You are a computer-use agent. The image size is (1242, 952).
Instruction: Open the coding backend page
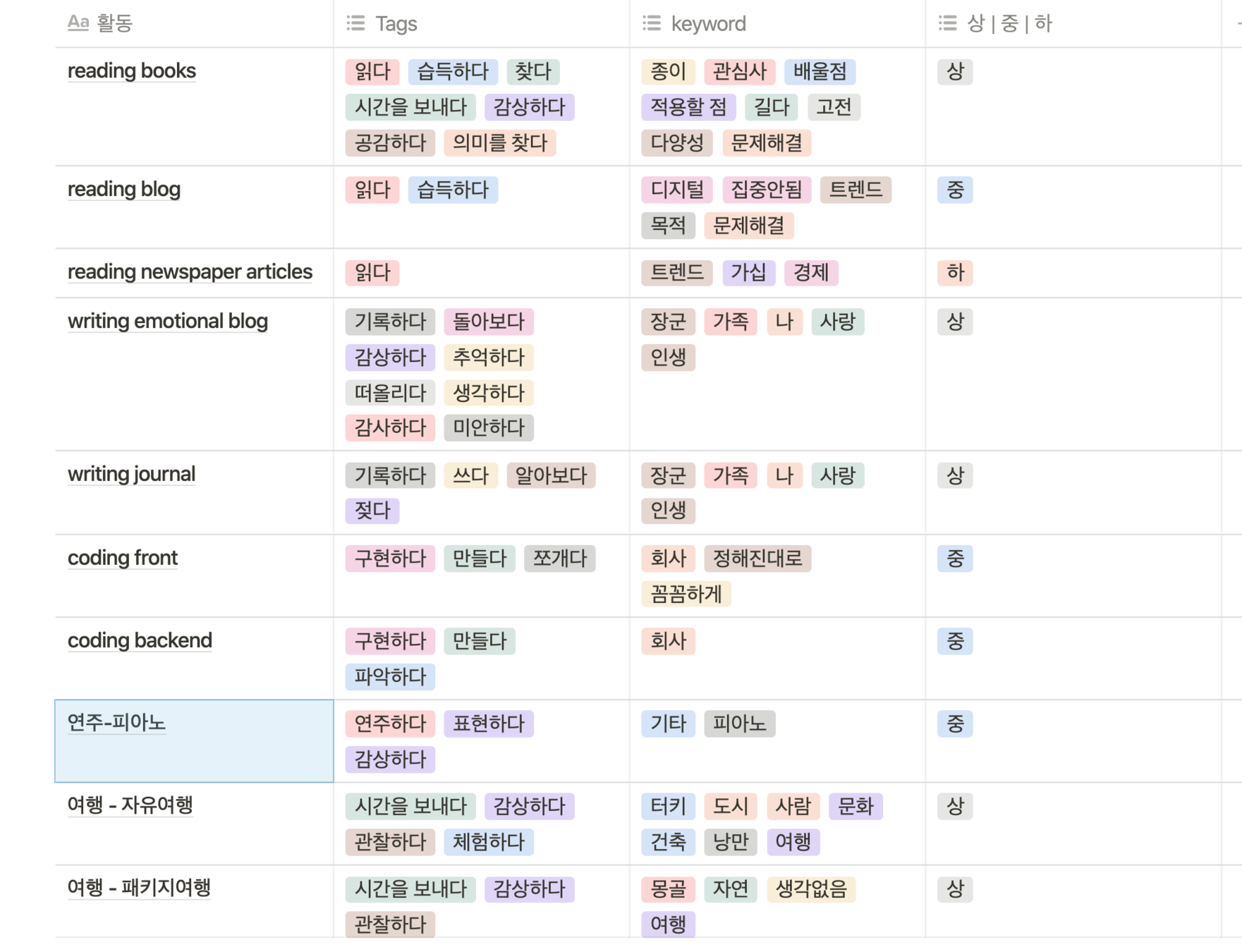(x=140, y=641)
